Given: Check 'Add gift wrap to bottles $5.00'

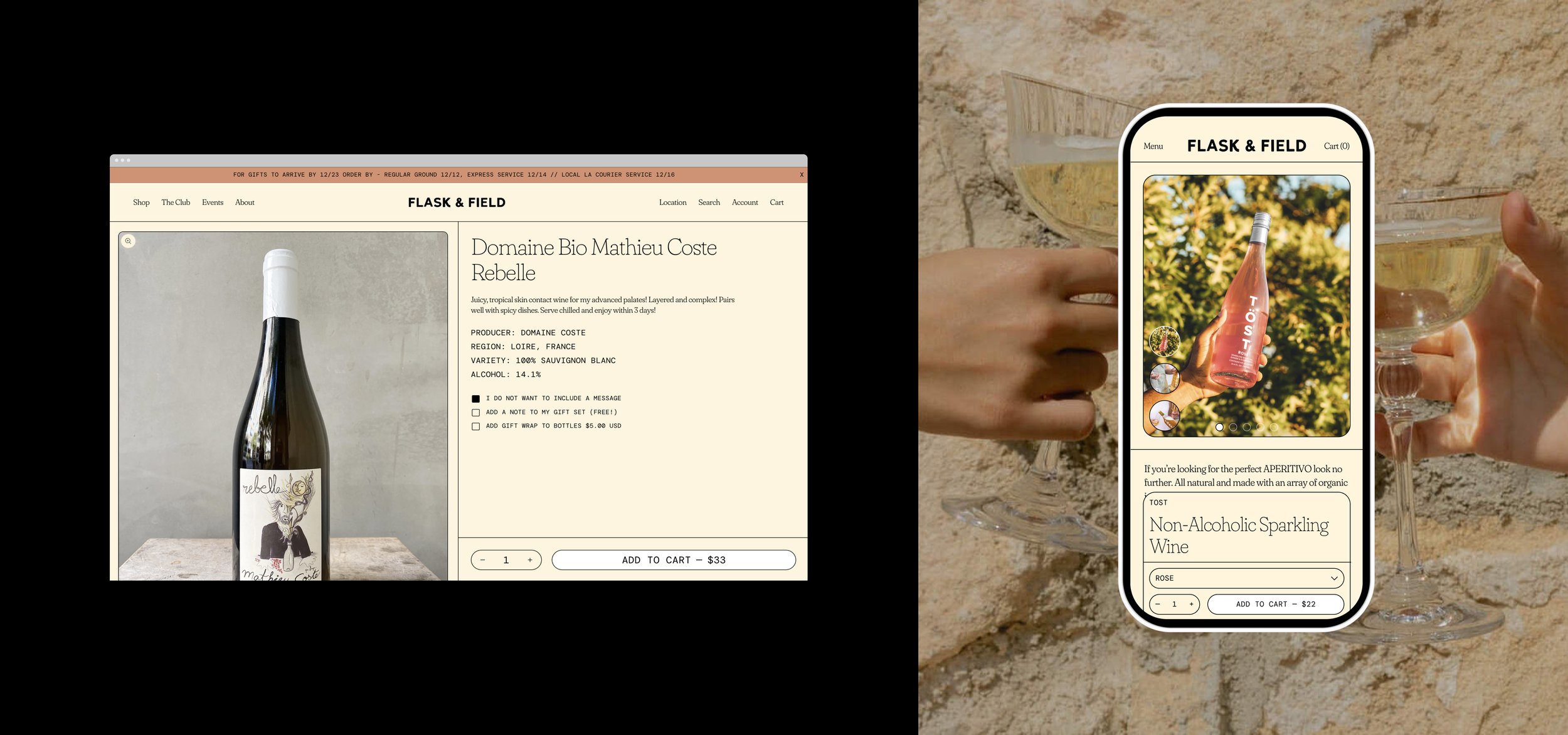Looking at the screenshot, I should (x=475, y=426).
